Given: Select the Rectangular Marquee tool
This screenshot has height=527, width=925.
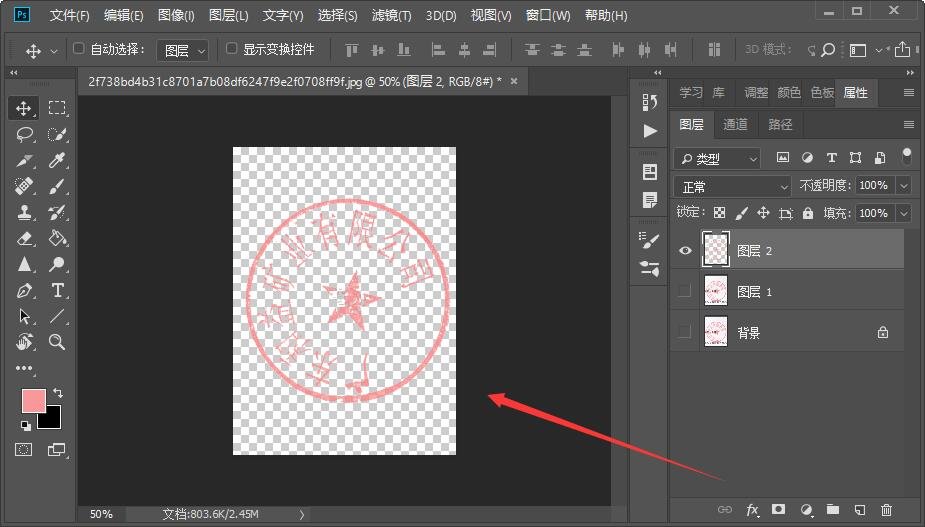Looking at the screenshot, I should point(57,108).
